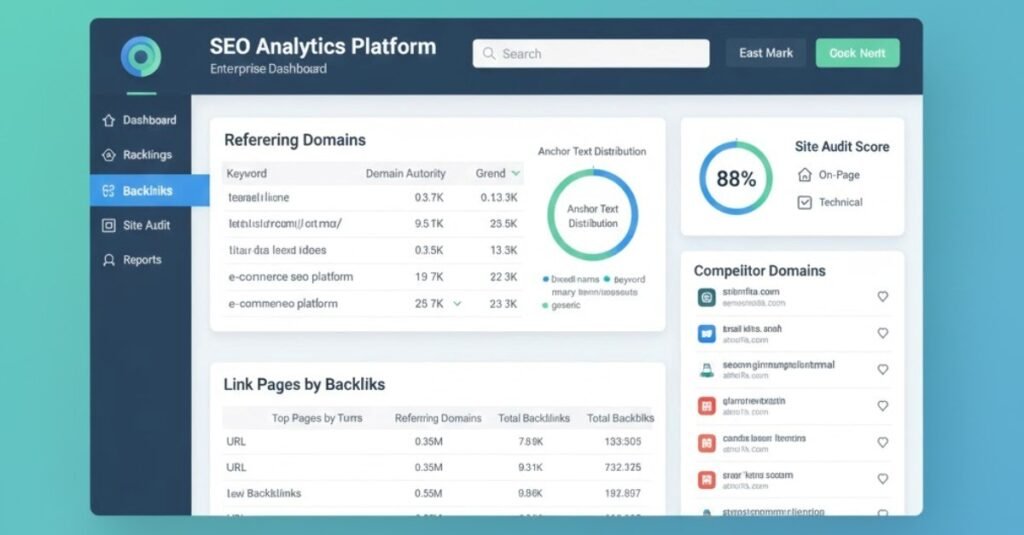Click the Reports person icon in sidebar
This screenshot has height=535, width=1024.
click(x=109, y=260)
